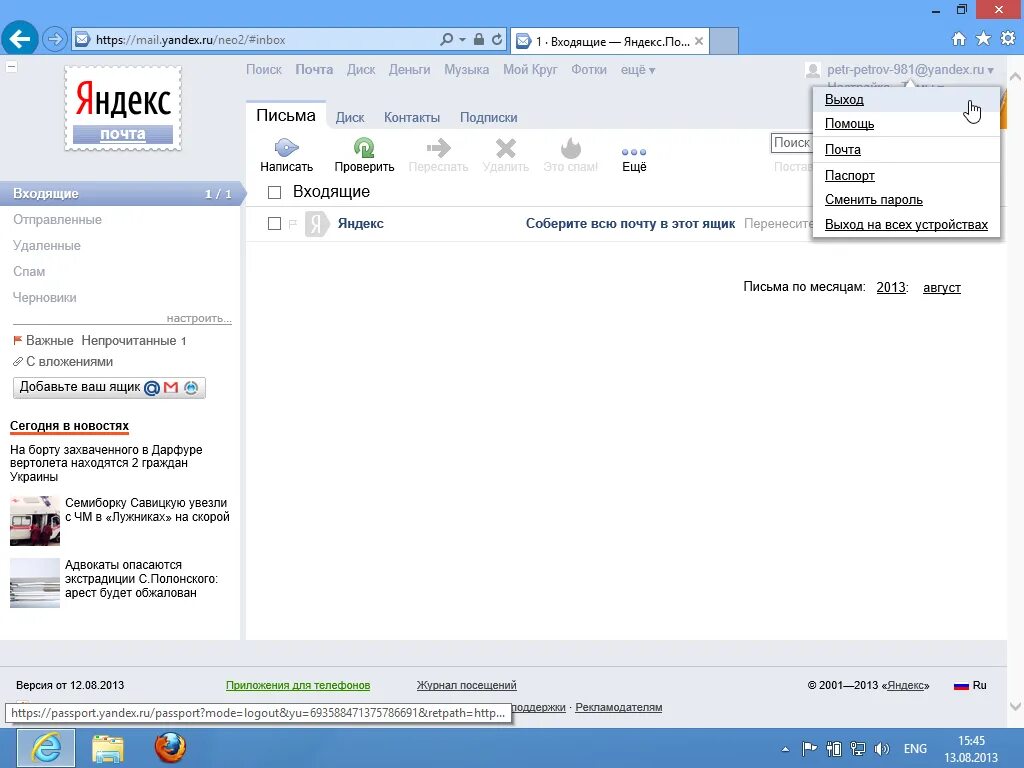Click the address bar search magnifier icon

(447, 39)
